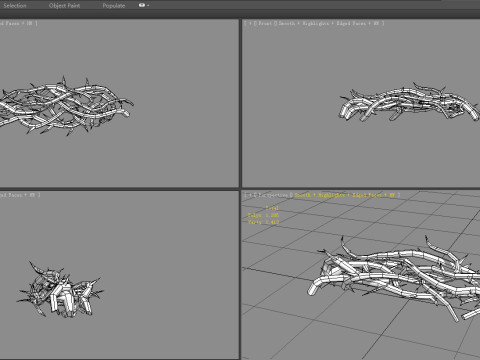This screenshot has width=480, height=360.
Task: Open Perspective viewport shading label menu
Action: coord(344,195)
